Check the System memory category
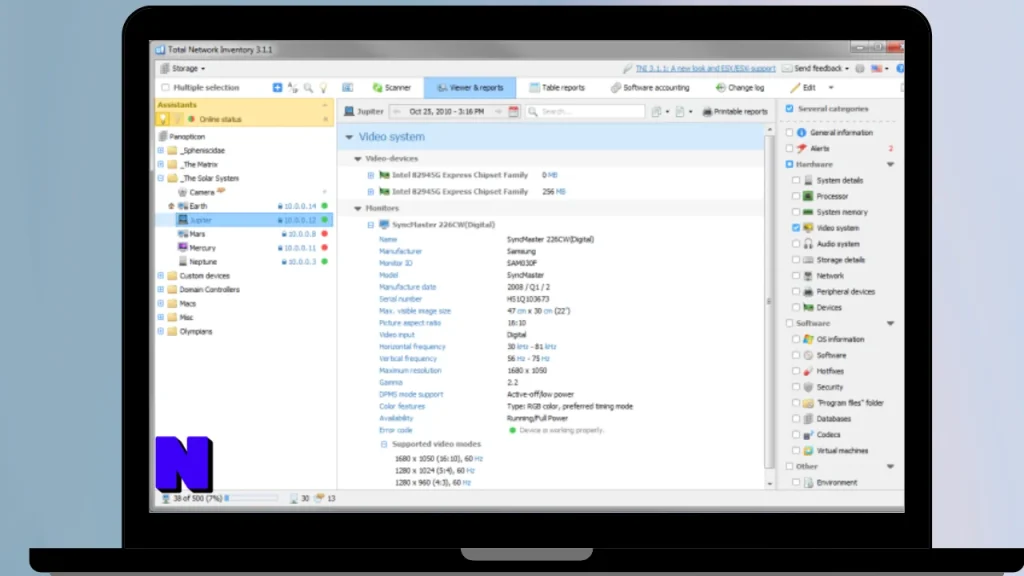The width and height of the screenshot is (1024, 576). 795,212
